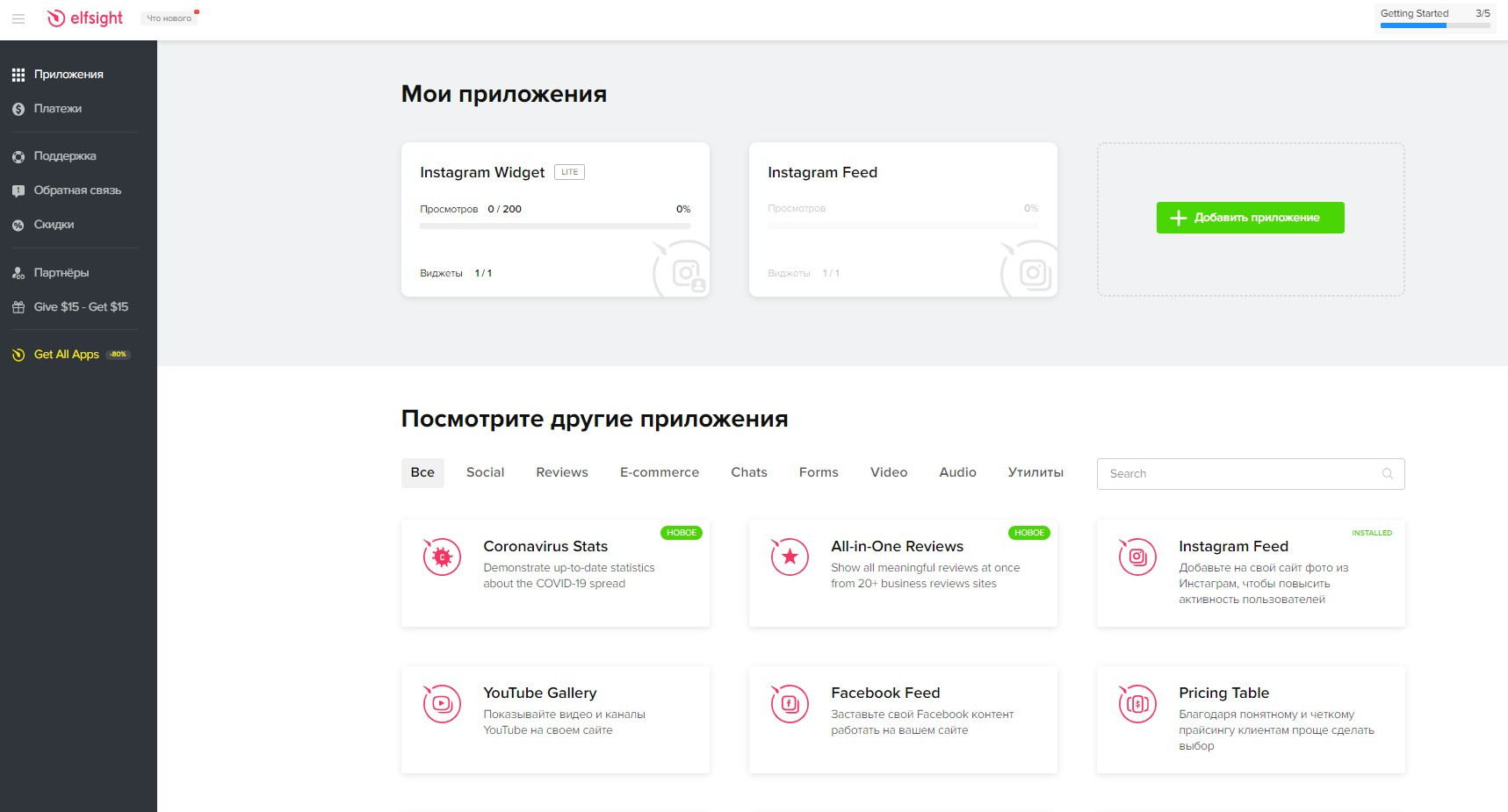Click the Elfsight logo
1508x812 pixels.
pyautogui.click(x=85, y=18)
